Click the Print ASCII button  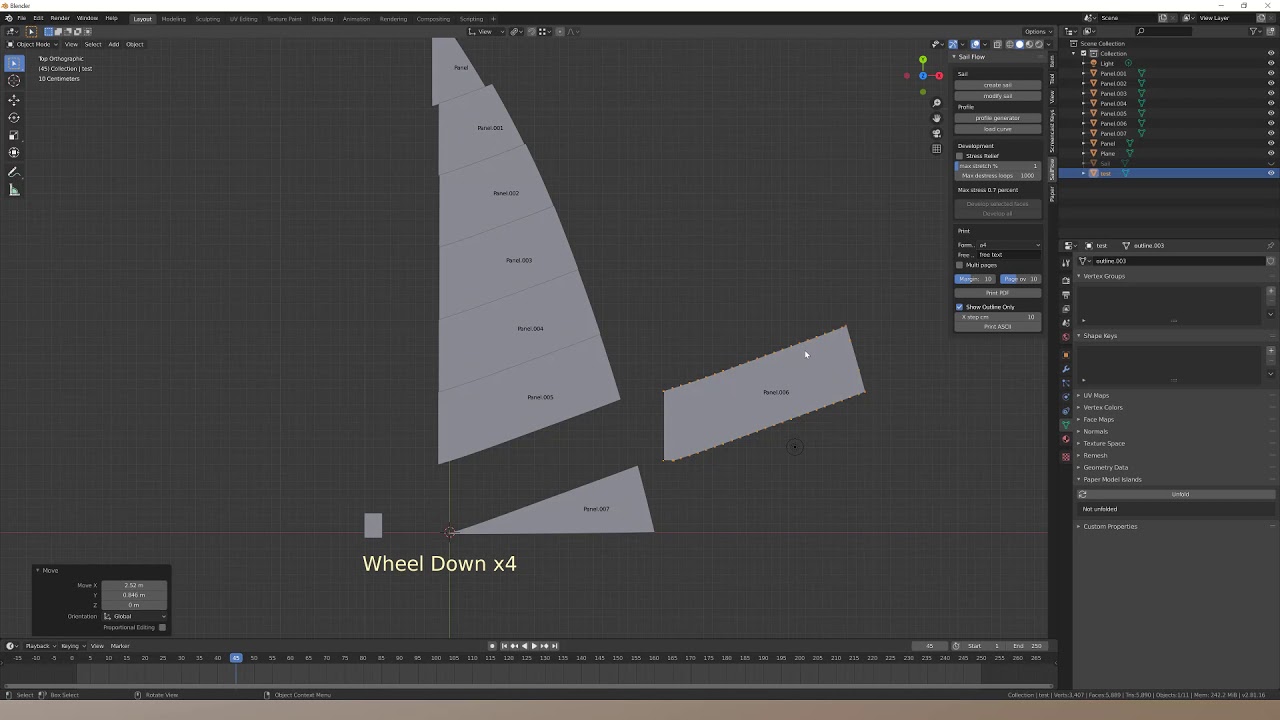(998, 327)
